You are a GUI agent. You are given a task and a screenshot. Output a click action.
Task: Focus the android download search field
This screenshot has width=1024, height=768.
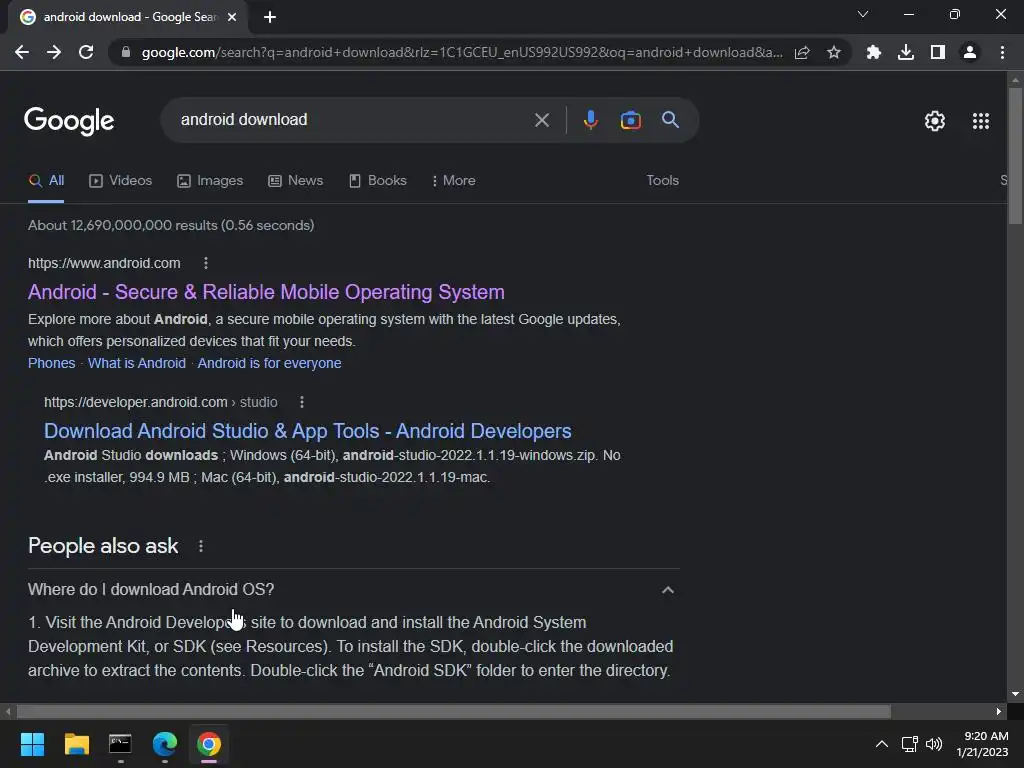pos(353,120)
